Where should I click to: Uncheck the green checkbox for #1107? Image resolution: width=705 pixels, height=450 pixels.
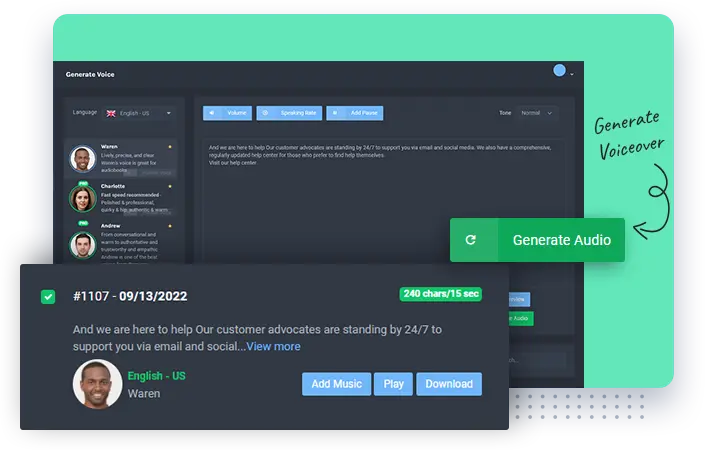tap(48, 297)
